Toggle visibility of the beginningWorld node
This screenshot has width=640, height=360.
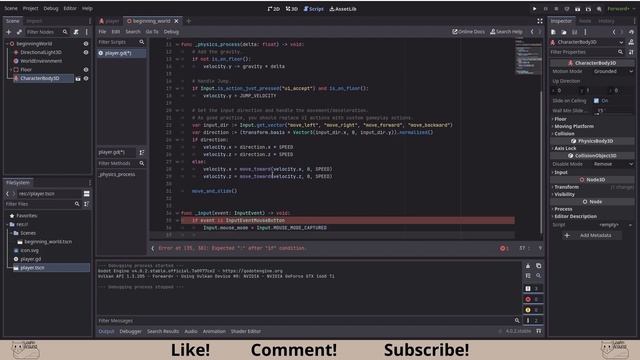[86, 44]
